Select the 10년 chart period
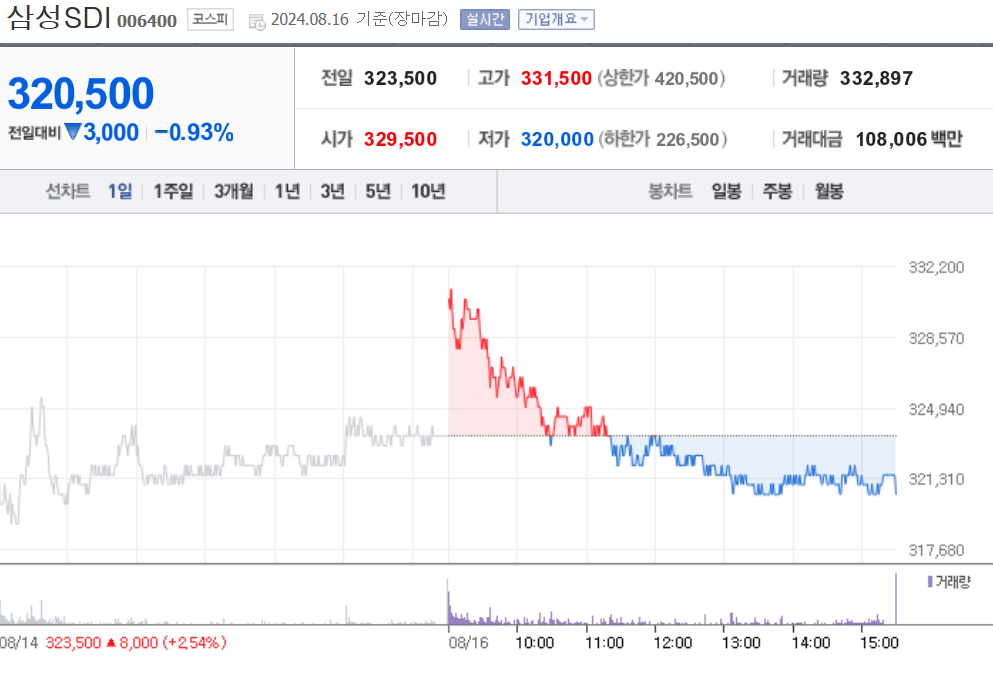This screenshot has width=993, height=678. click(428, 191)
